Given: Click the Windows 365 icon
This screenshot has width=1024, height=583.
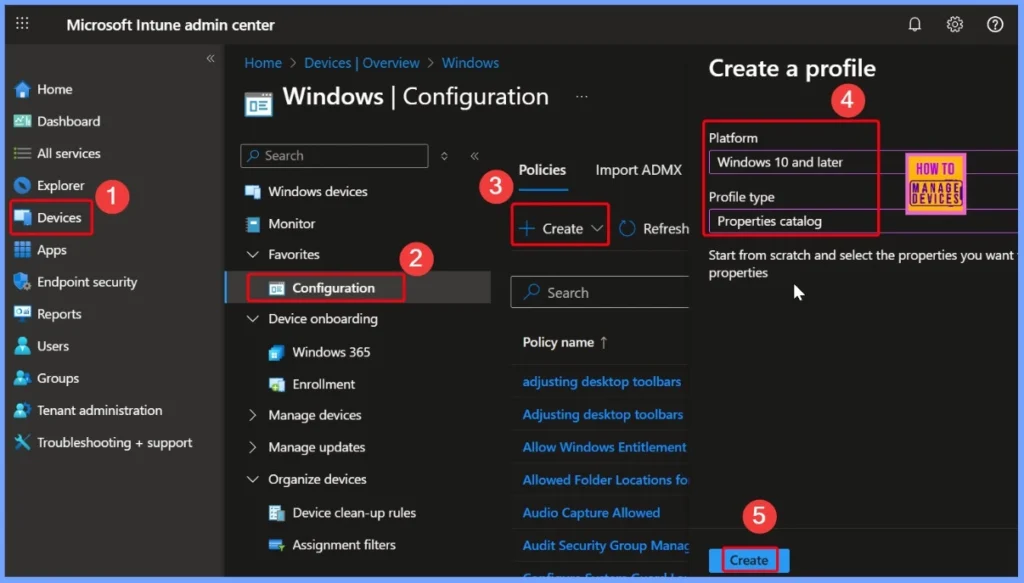Looking at the screenshot, I should 276,353.
